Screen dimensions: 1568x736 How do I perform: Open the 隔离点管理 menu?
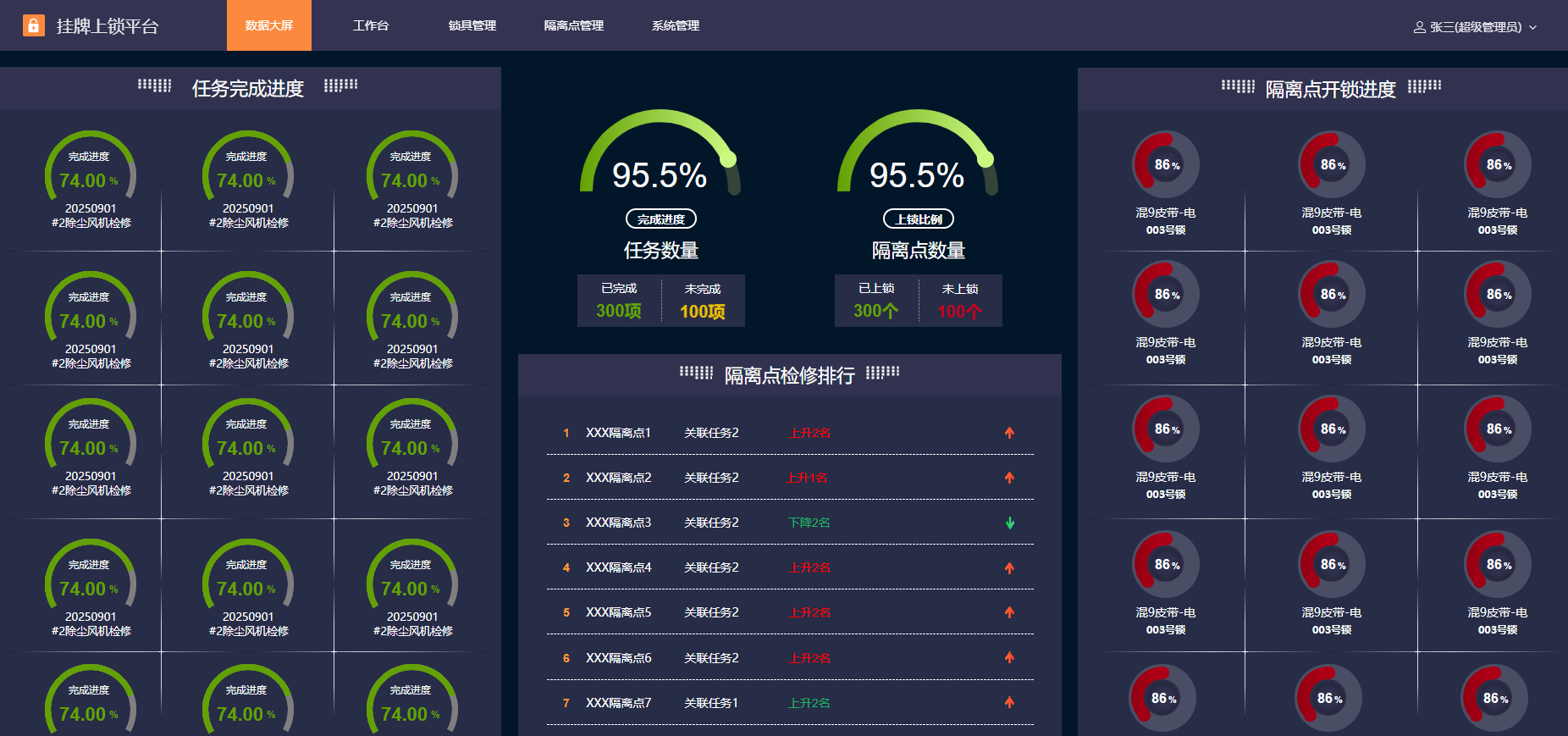(574, 25)
